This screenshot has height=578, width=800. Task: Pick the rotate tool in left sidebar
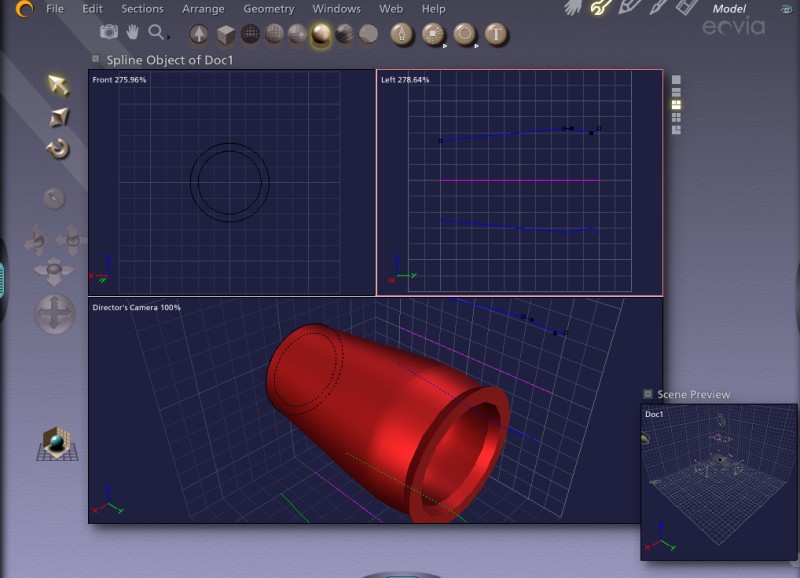58,149
